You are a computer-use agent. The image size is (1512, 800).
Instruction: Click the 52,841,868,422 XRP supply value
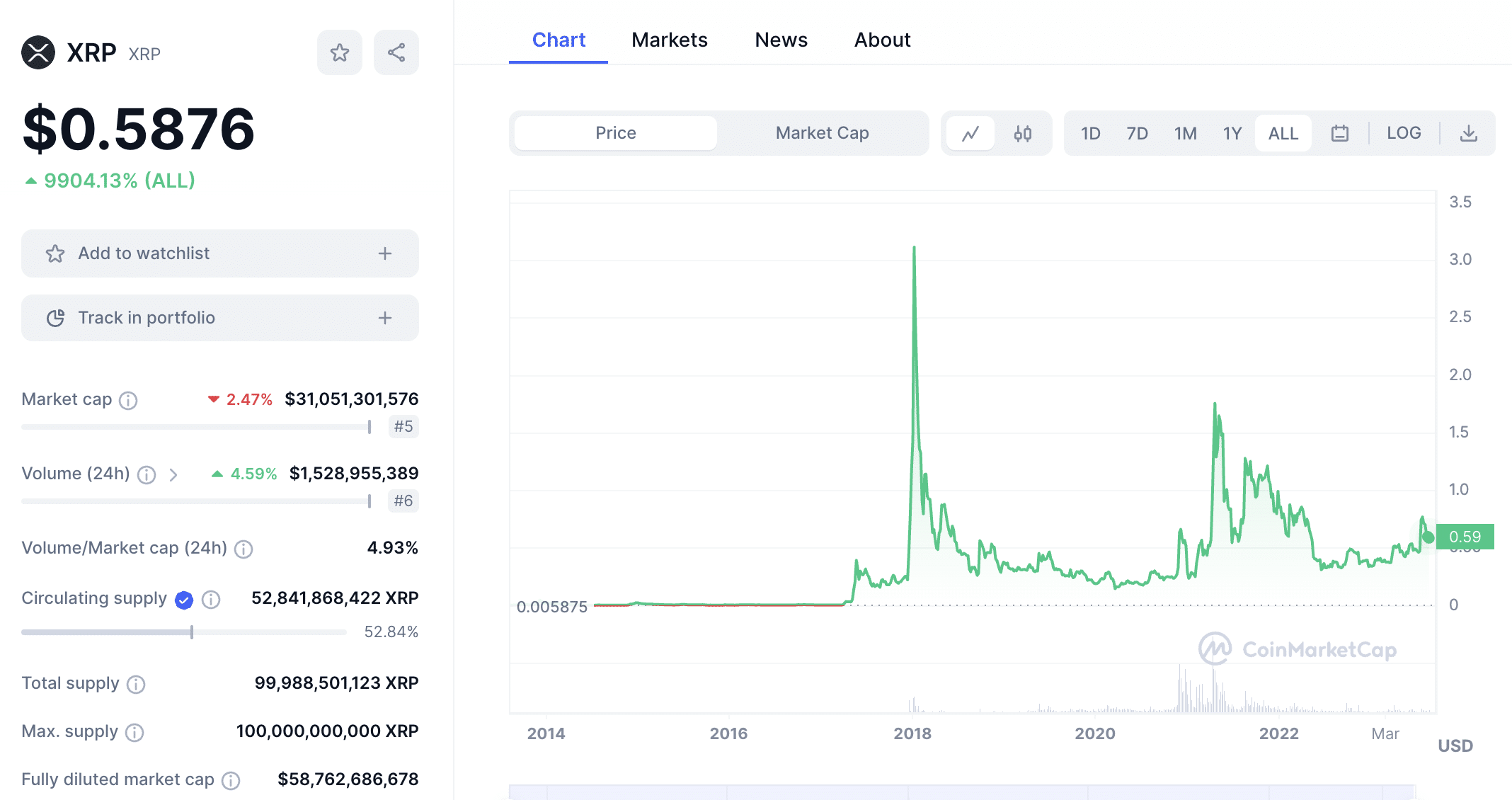335,598
